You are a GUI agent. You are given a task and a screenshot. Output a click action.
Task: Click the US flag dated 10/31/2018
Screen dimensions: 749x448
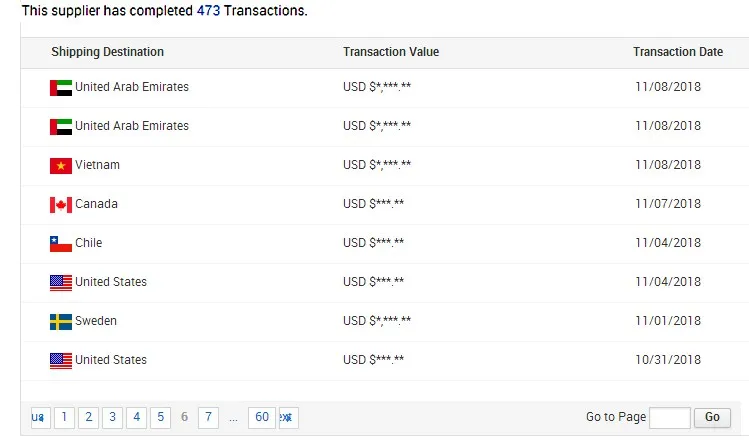click(60, 361)
